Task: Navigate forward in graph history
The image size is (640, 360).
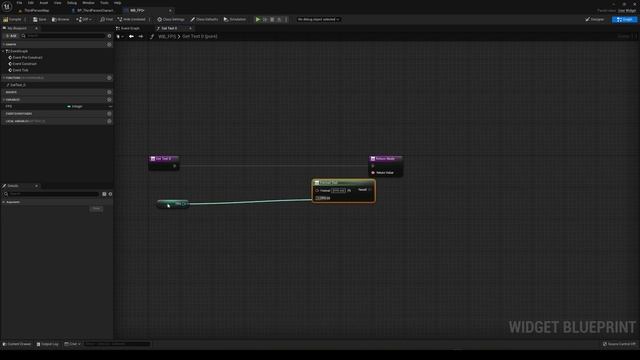Action: [141, 36]
